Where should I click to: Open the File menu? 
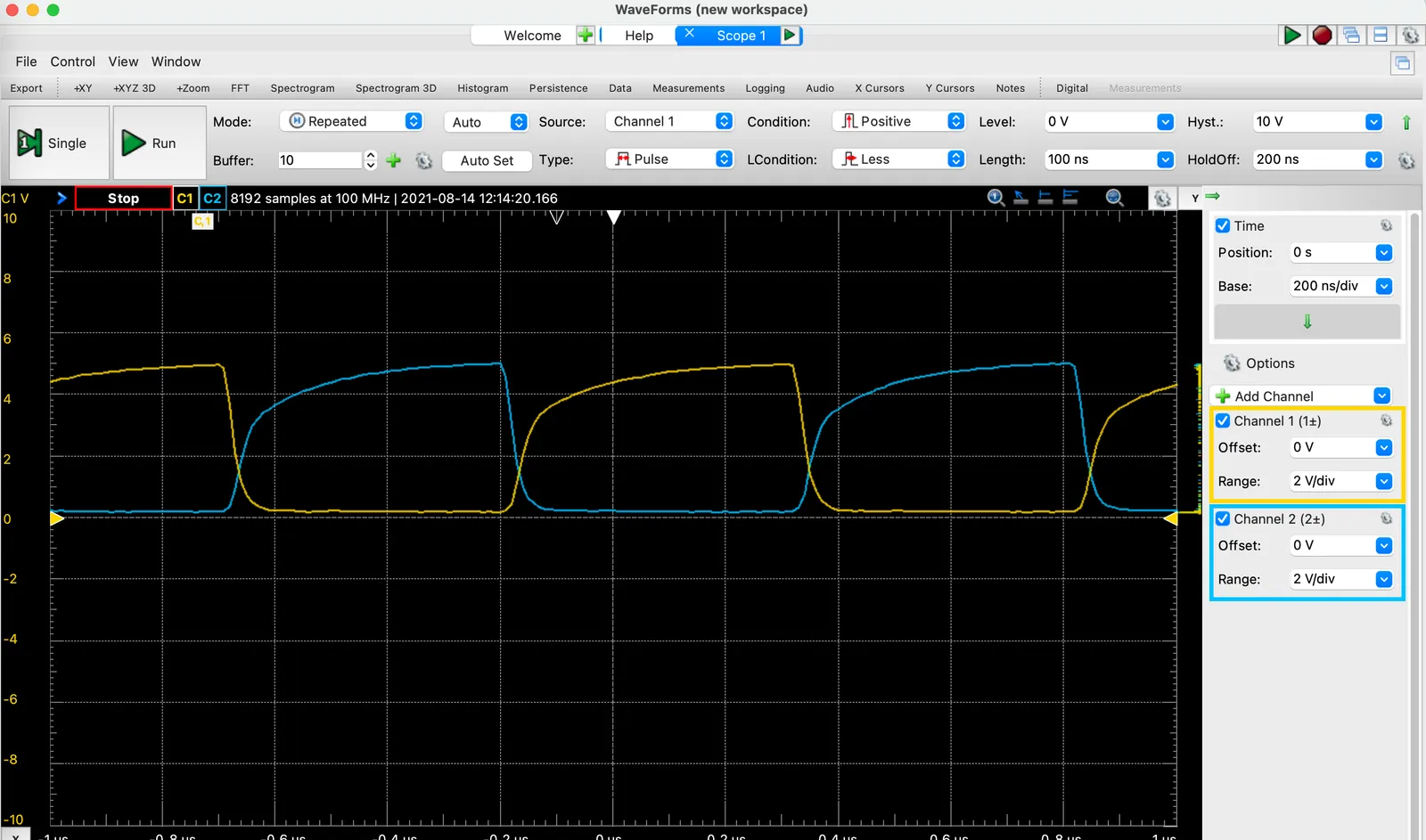coord(26,61)
